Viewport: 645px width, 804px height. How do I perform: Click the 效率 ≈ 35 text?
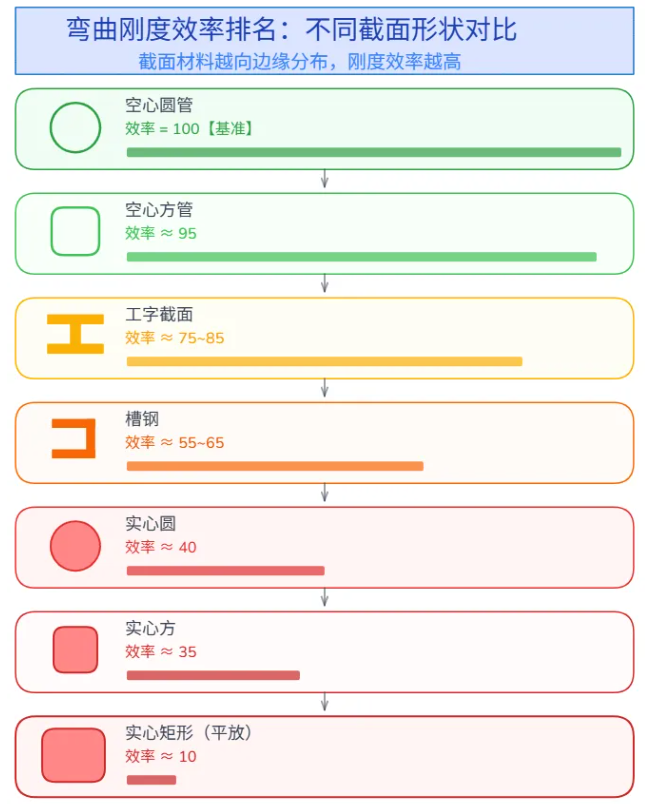point(161,652)
